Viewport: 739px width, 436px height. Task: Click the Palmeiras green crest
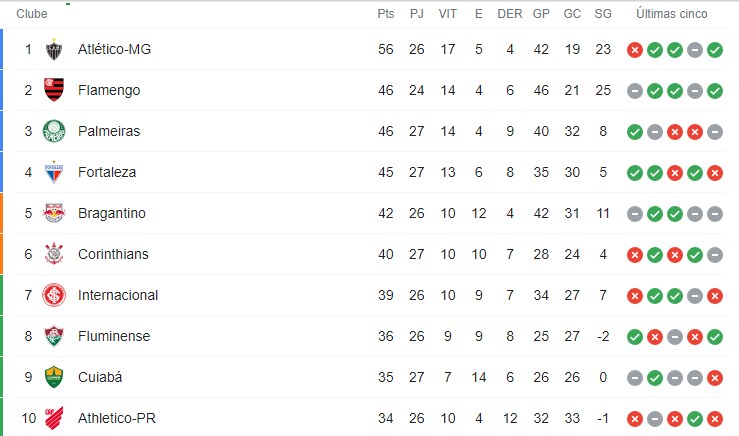click(54, 131)
